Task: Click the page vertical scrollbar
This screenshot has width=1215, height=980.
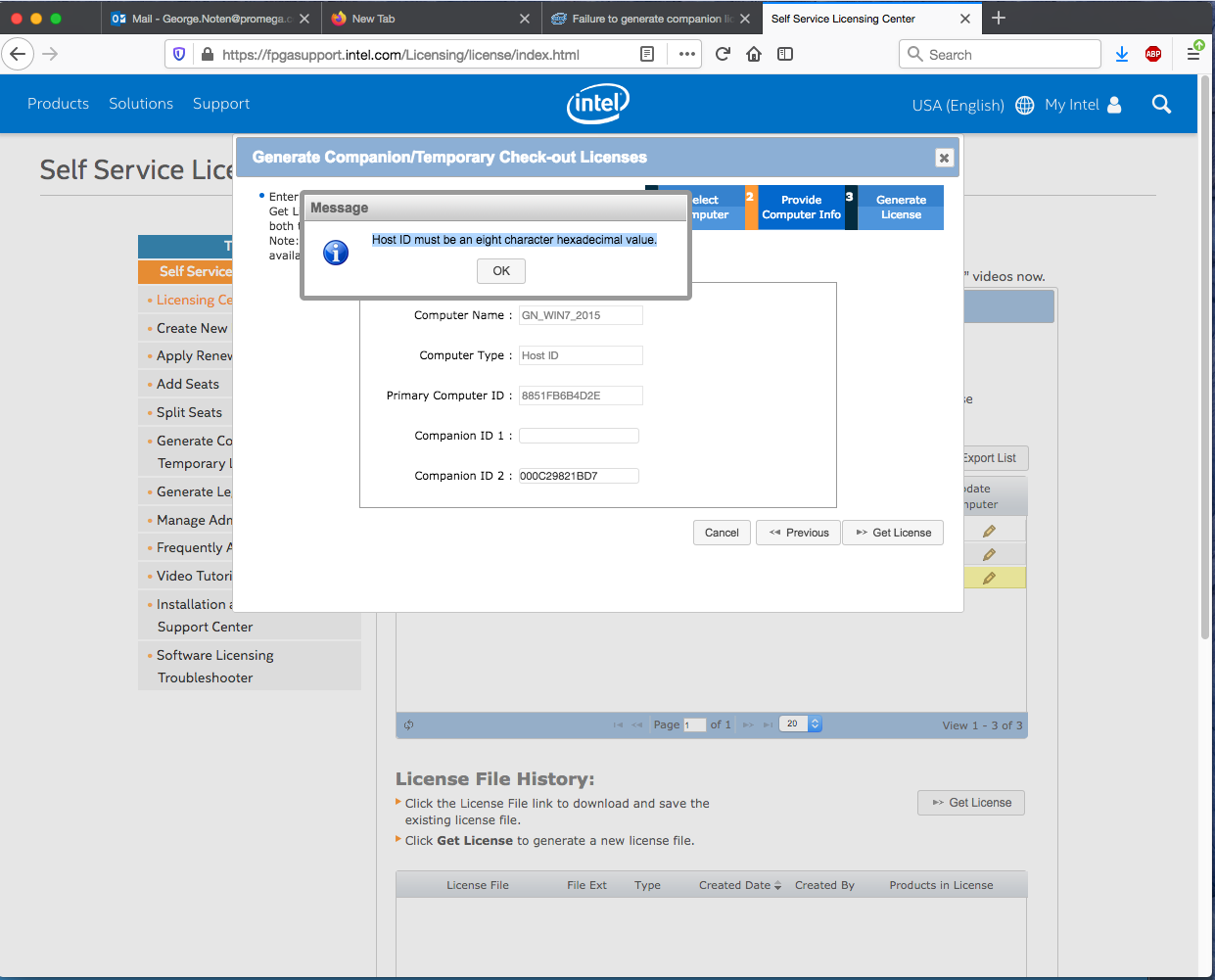Action: [x=1206, y=357]
